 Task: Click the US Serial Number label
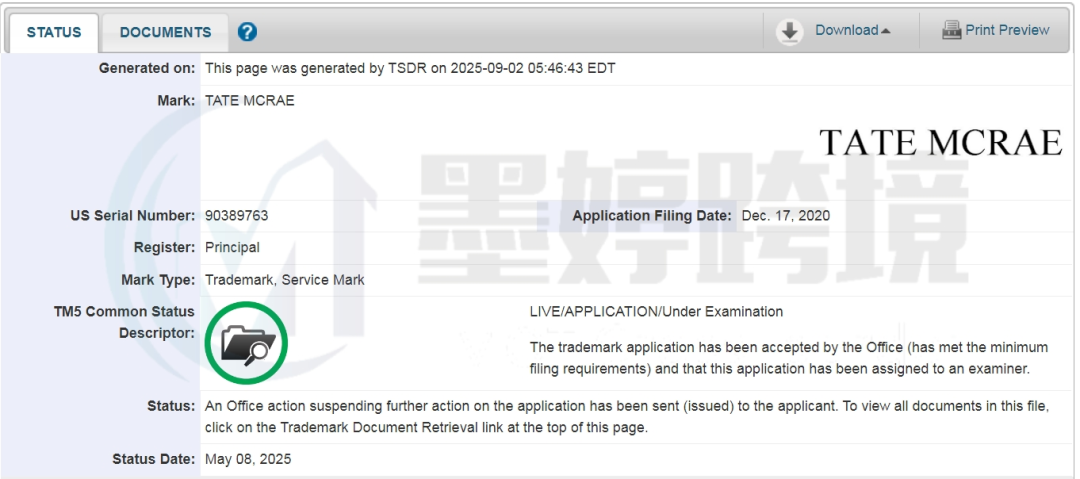point(132,216)
